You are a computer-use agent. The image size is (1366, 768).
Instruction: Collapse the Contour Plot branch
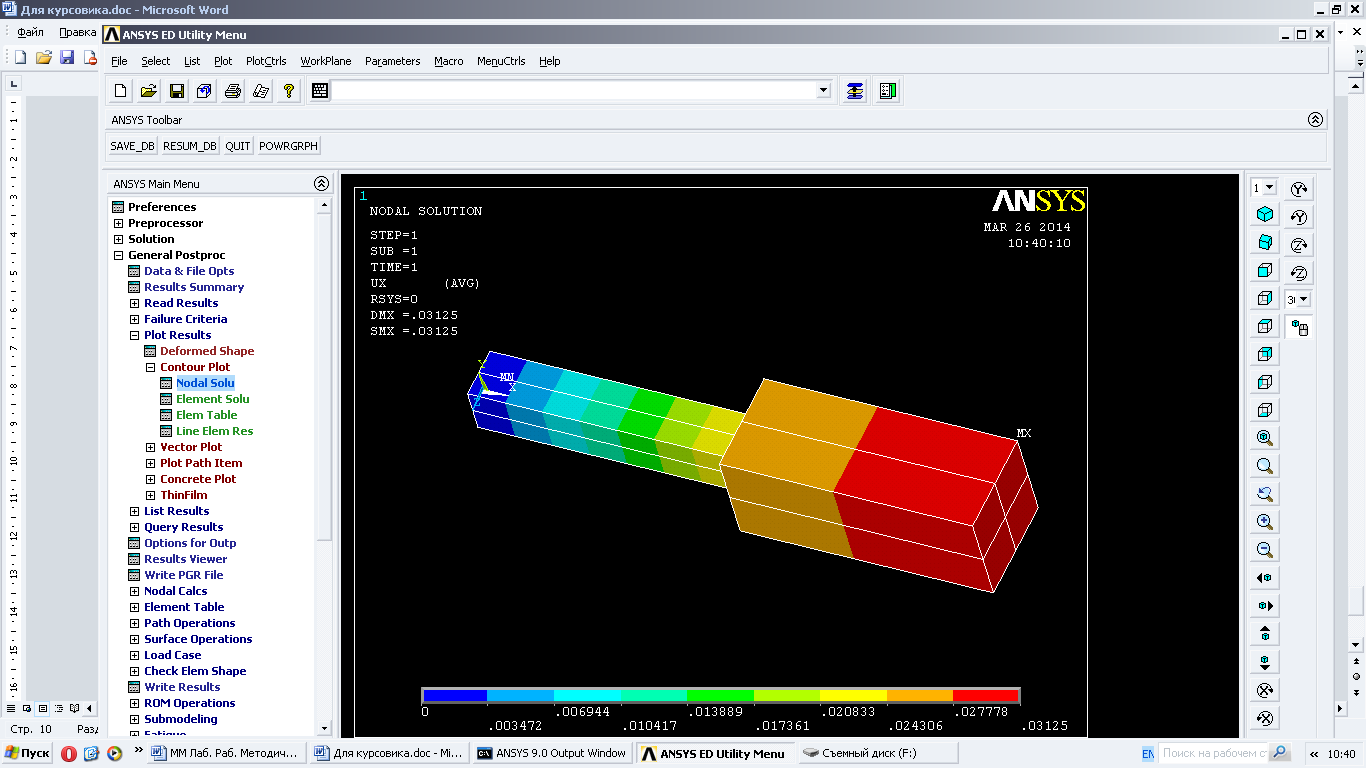(150, 367)
